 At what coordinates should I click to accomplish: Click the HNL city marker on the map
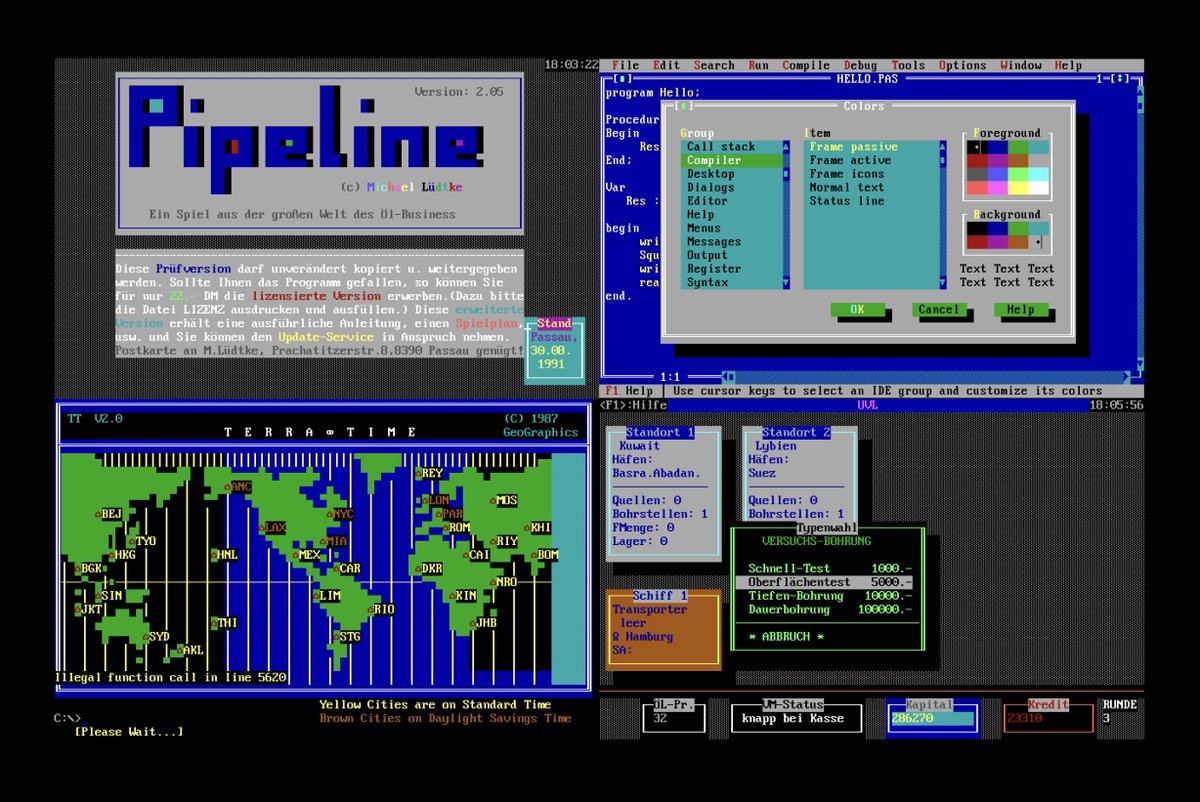click(224, 554)
